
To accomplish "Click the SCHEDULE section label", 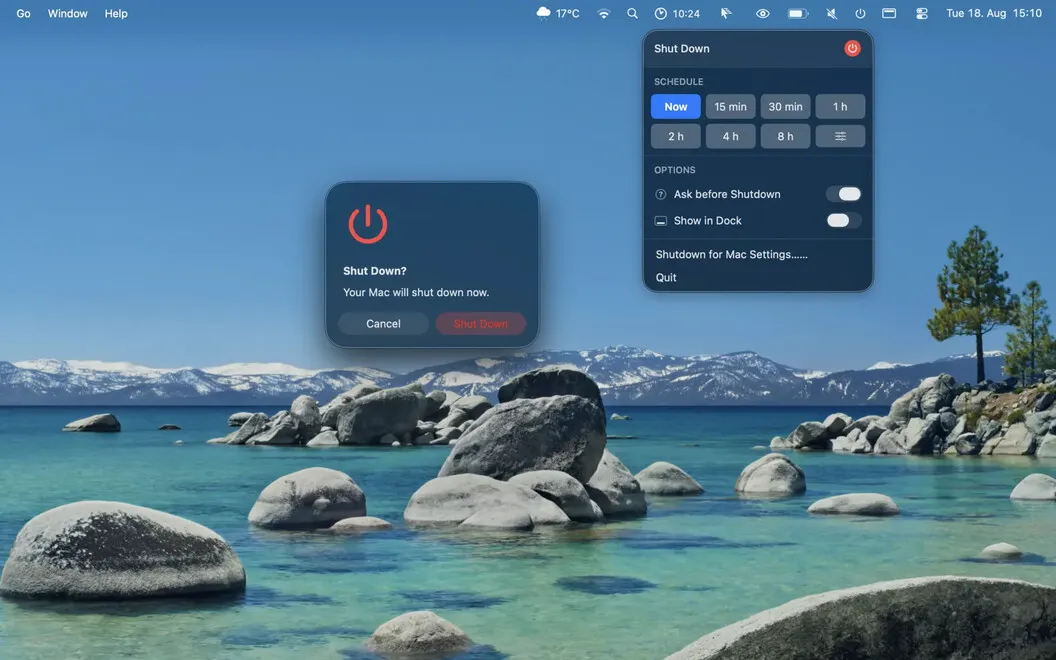I will [x=678, y=81].
